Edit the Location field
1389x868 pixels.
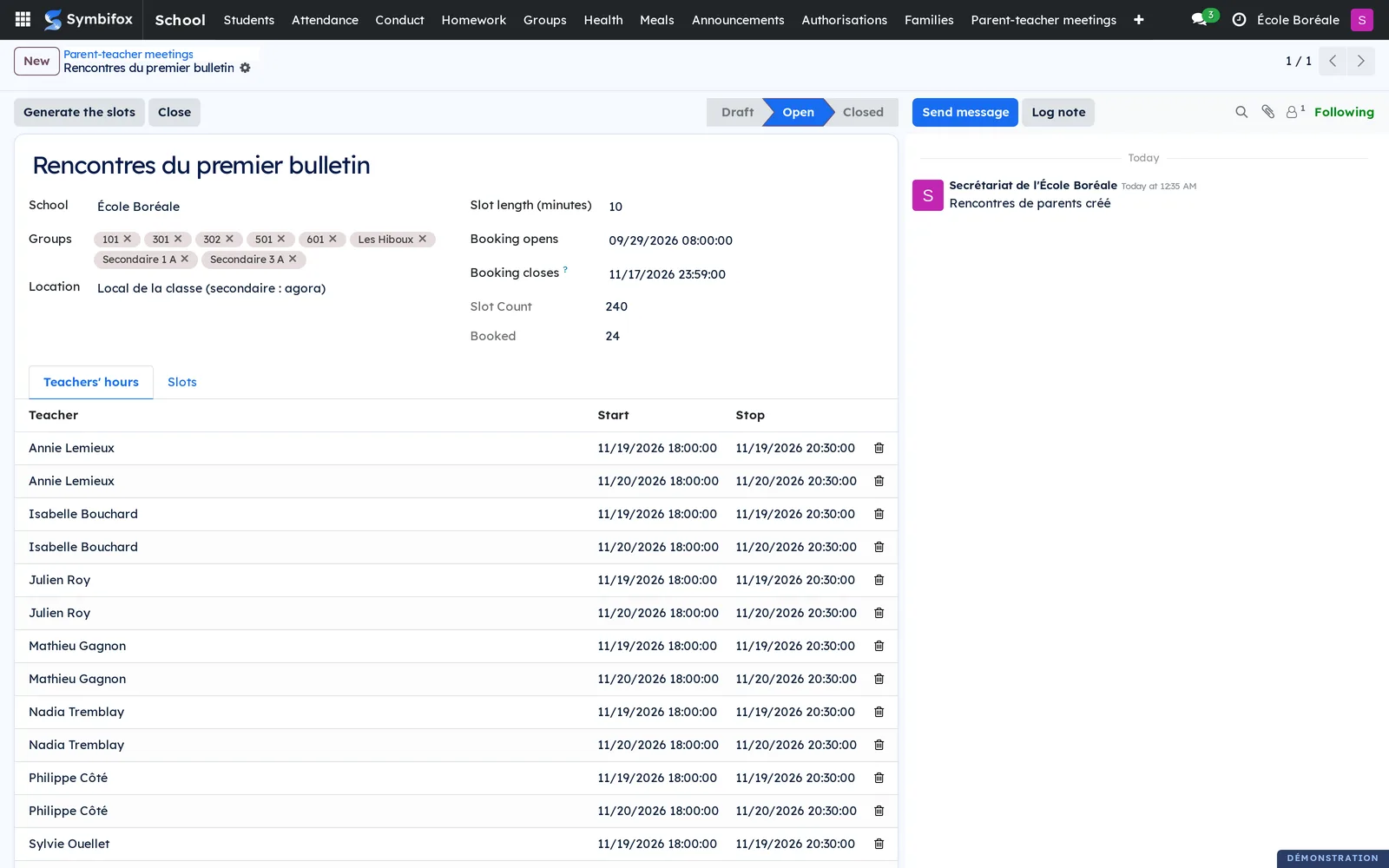pos(267,288)
